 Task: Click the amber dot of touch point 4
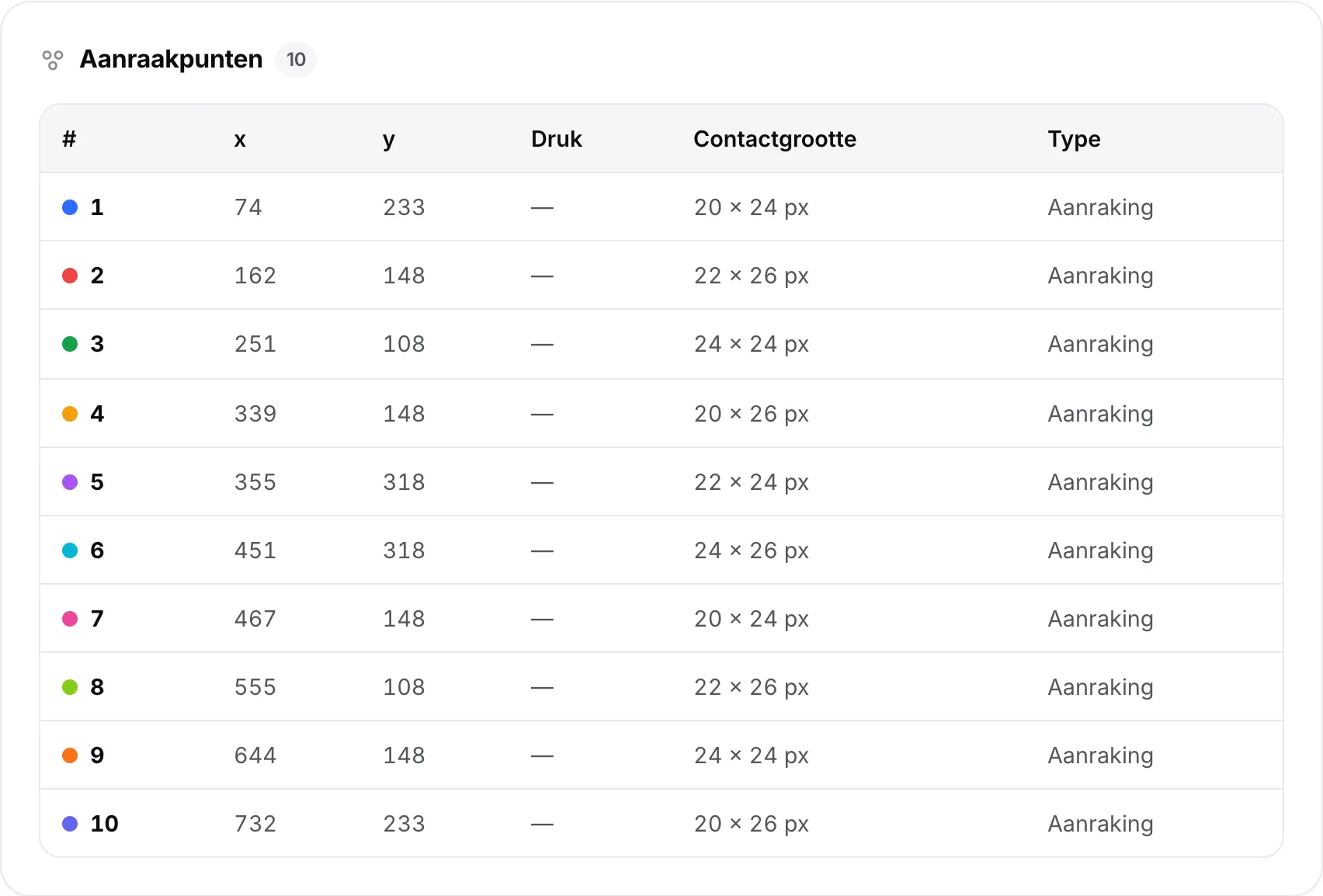click(70, 414)
